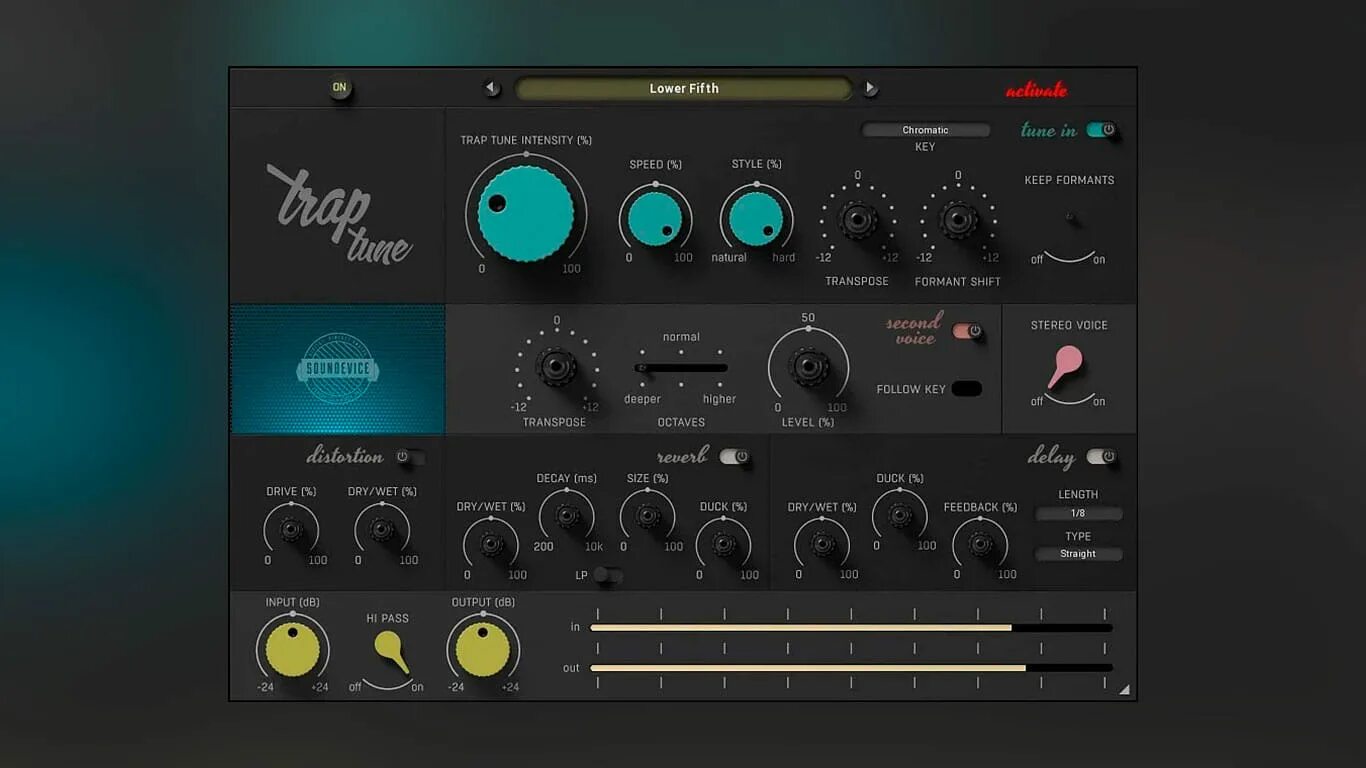Click the OCTAVES label
The width and height of the screenshot is (1366, 768).
(681, 422)
